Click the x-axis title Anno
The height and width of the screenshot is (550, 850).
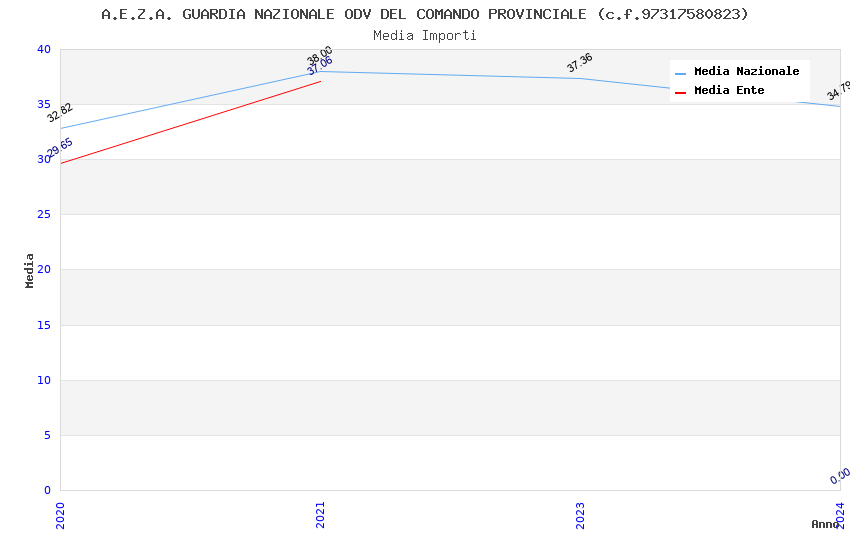click(x=825, y=524)
